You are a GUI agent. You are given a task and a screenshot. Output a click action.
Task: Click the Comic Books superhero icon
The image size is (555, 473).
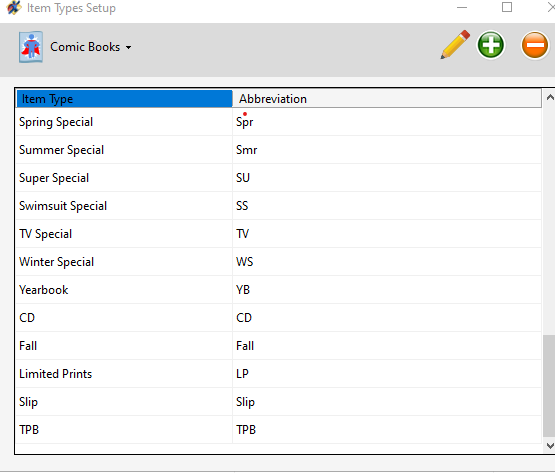click(x=31, y=47)
